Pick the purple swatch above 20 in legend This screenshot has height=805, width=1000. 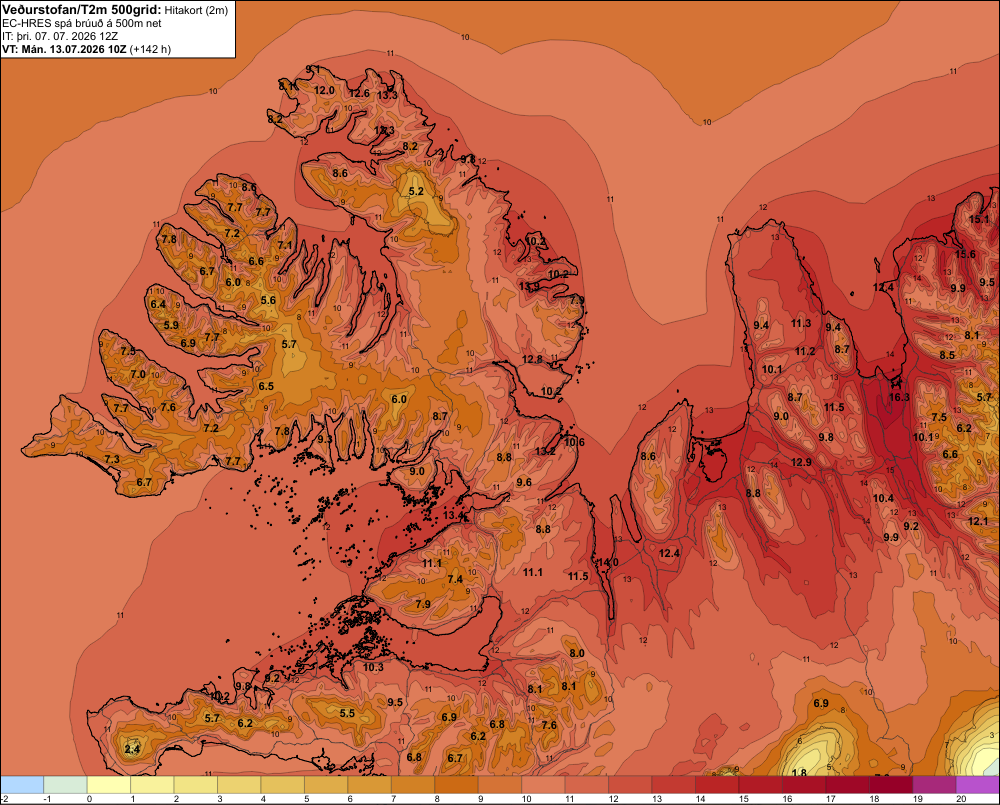pyautogui.click(x=978, y=785)
